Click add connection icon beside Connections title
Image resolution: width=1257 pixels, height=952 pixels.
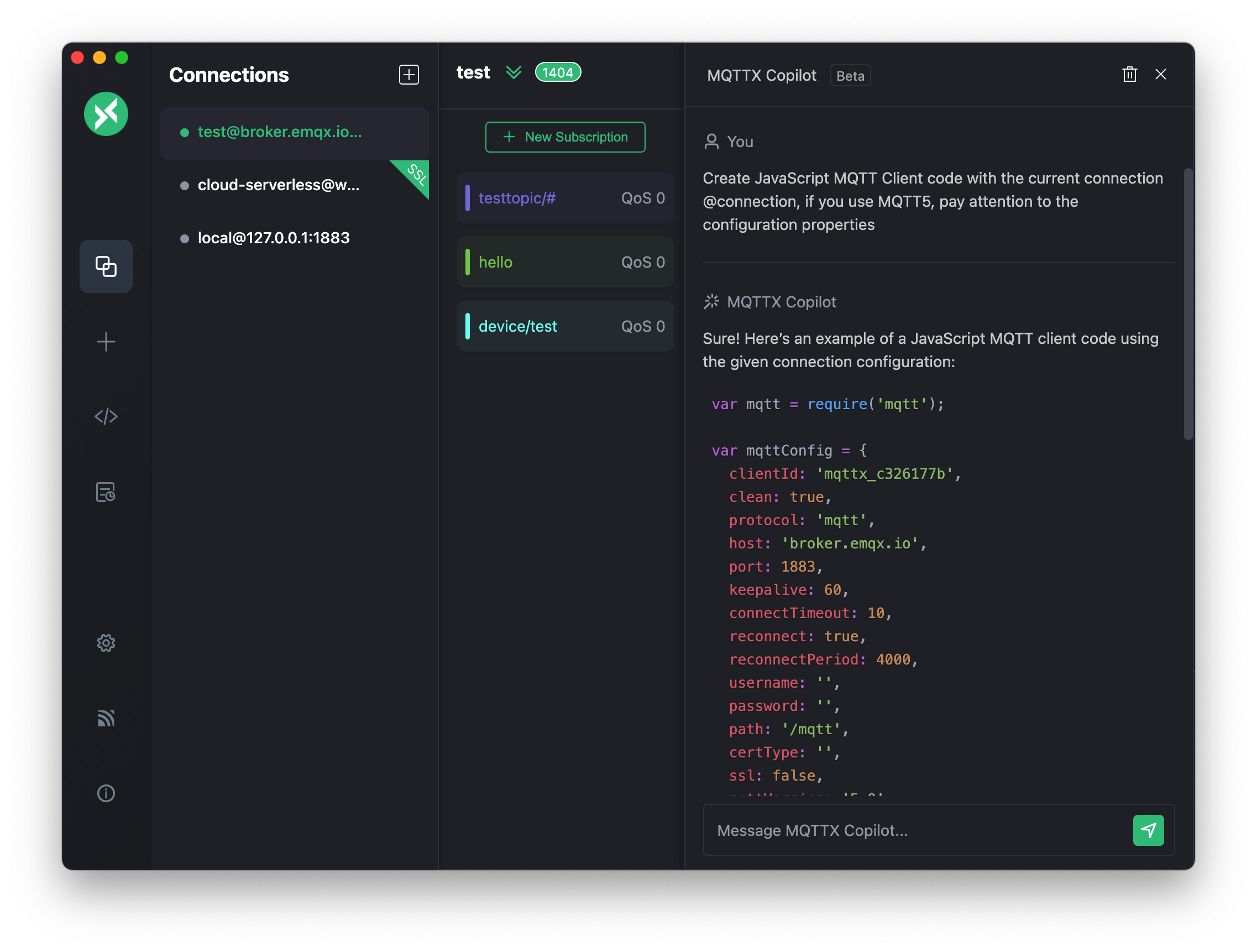click(408, 75)
